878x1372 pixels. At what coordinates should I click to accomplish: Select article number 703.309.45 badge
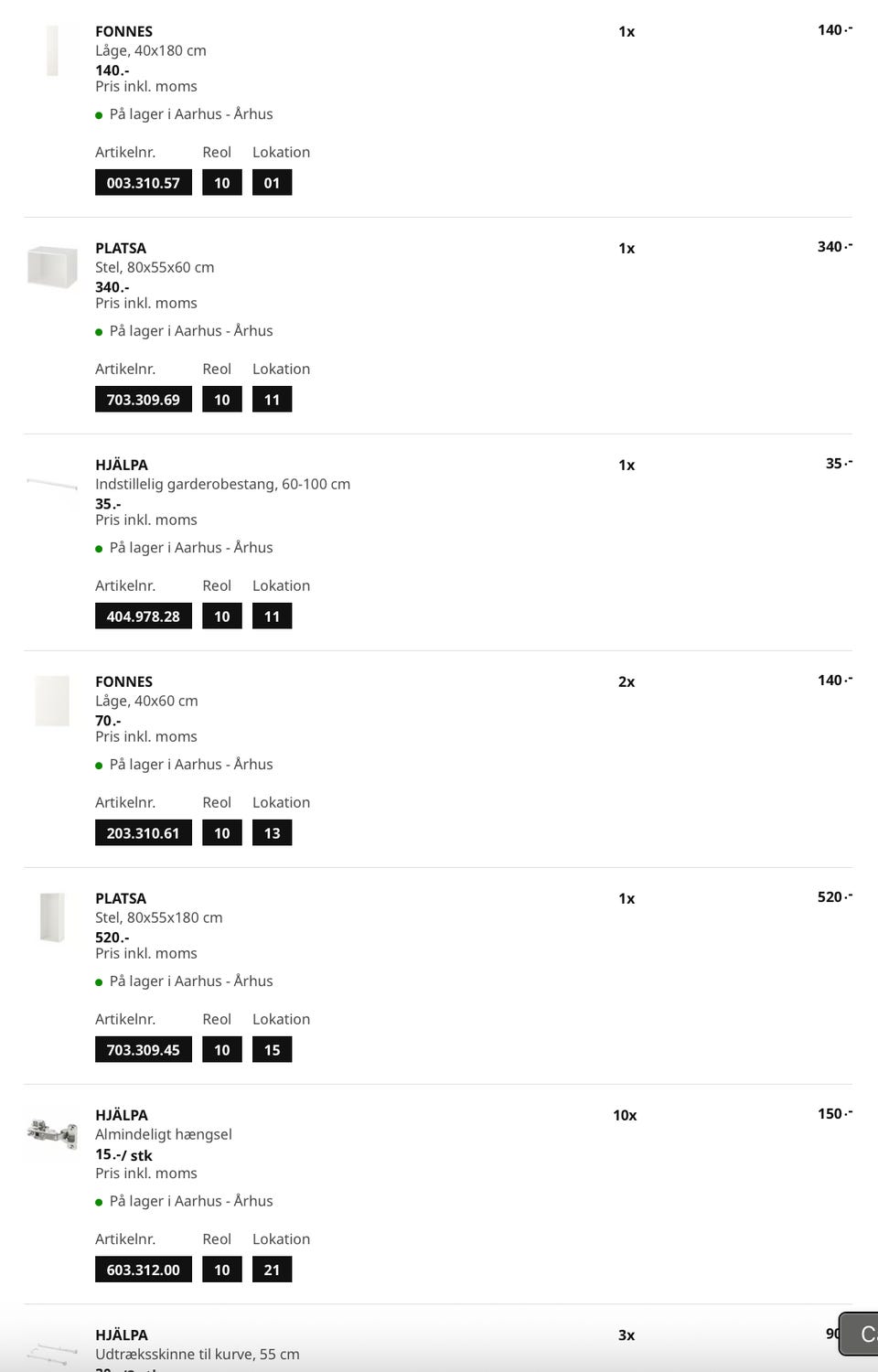tap(144, 1050)
